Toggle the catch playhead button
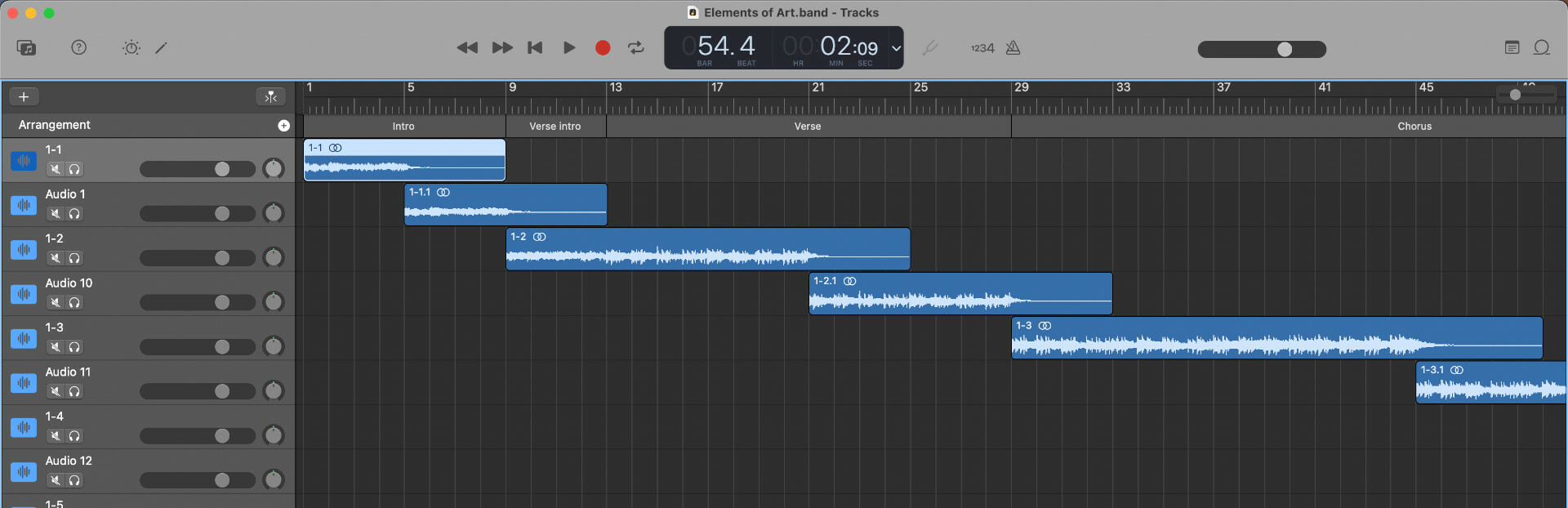The height and width of the screenshot is (508, 1568). point(270,97)
